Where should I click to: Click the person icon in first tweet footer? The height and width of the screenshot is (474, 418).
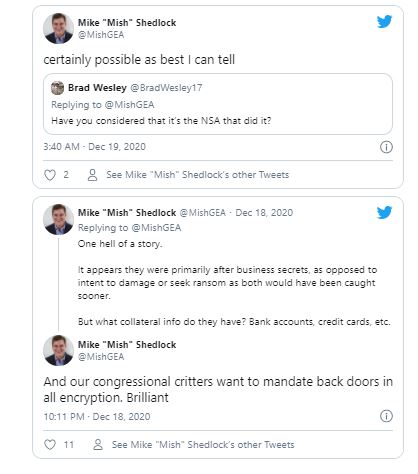click(92, 175)
